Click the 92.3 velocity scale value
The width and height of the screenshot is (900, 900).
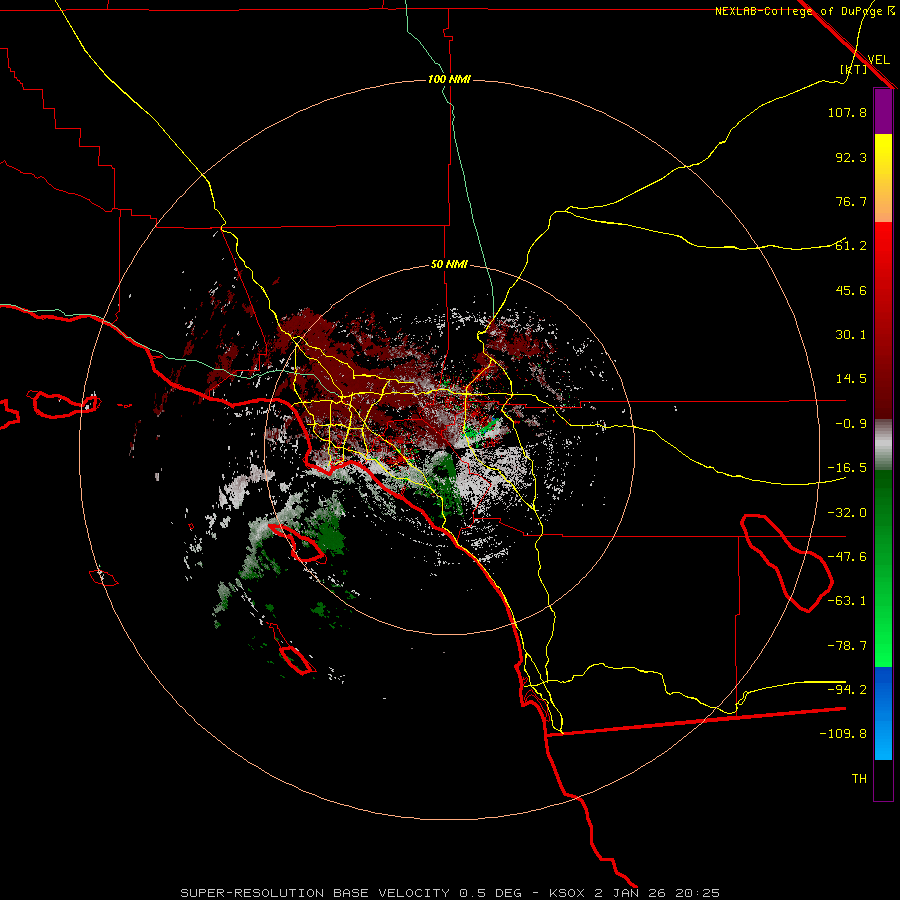pos(851,157)
